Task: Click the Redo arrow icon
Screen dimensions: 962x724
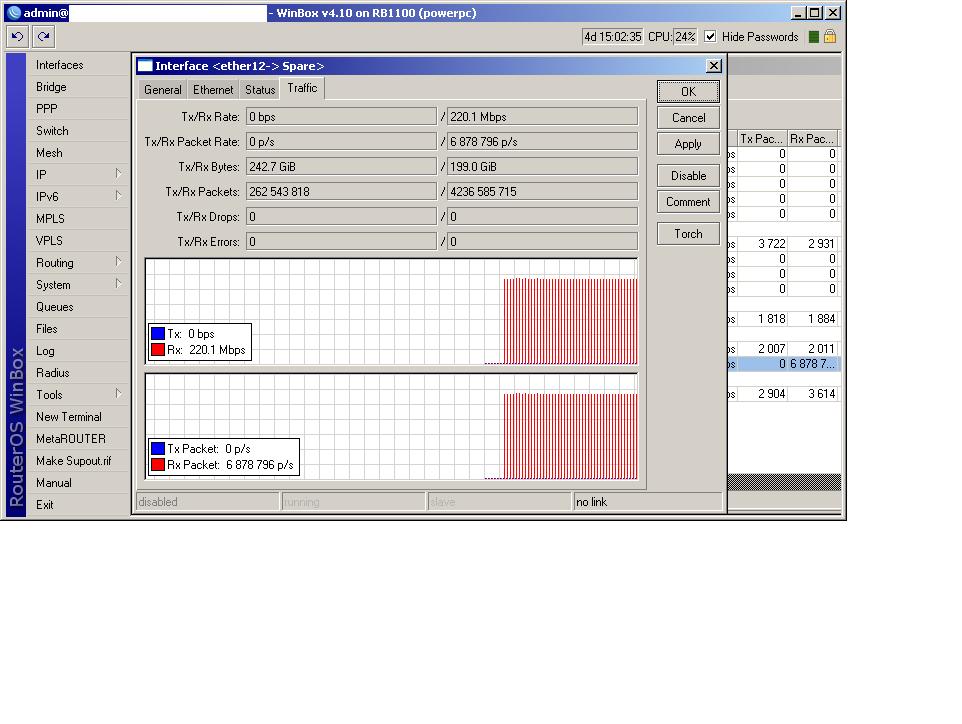Action: (44, 37)
